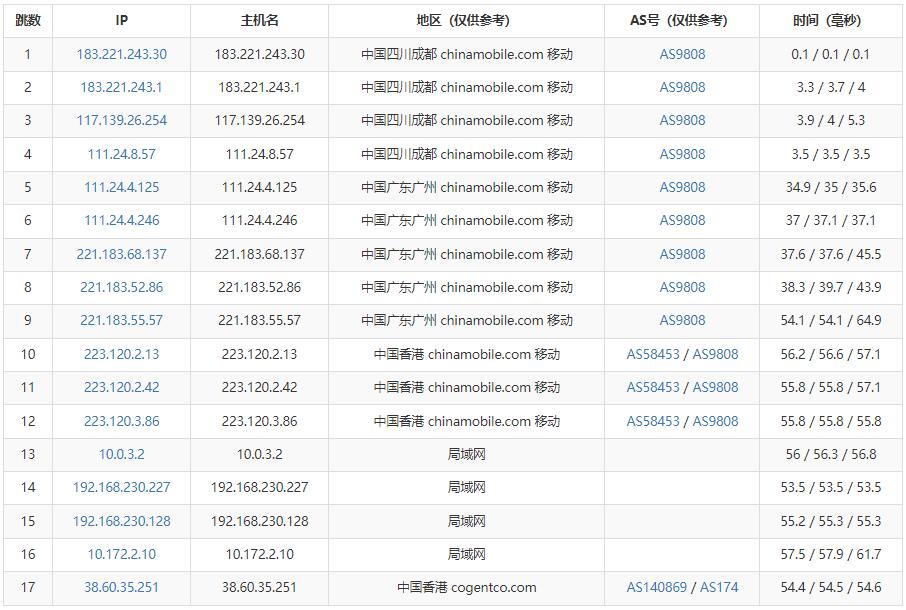This screenshot has width=906, height=610.
Task: Click the 主机名 column header
Action: (259, 21)
